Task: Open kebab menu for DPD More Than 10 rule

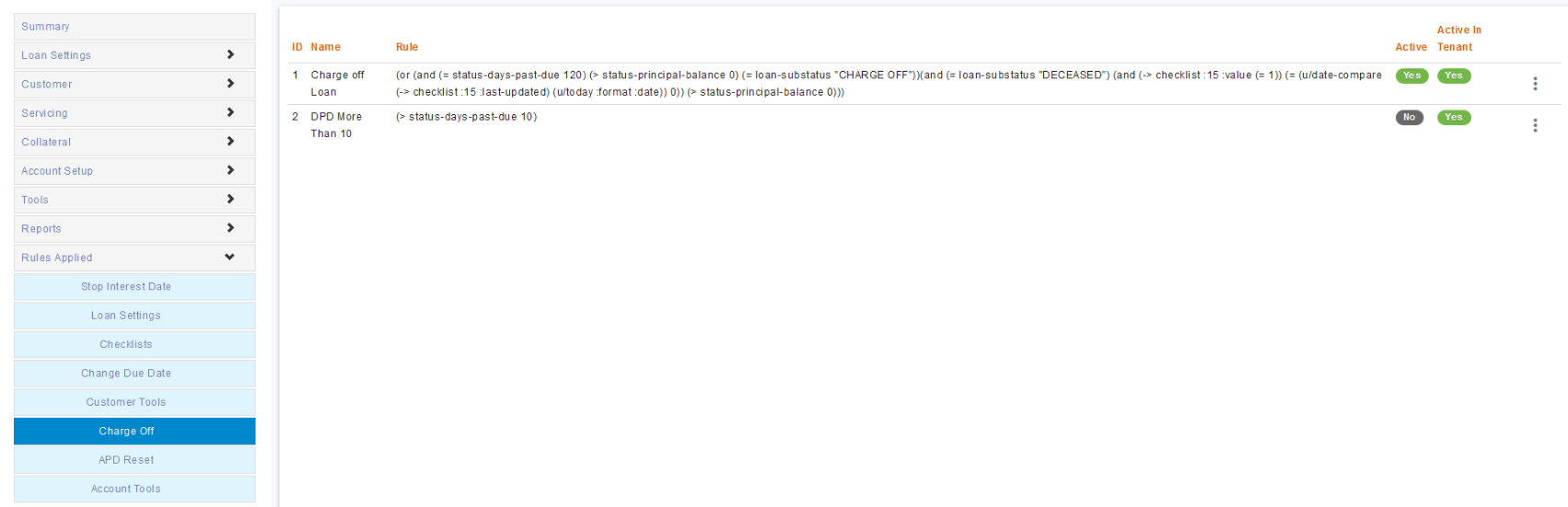Action: (1535, 125)
